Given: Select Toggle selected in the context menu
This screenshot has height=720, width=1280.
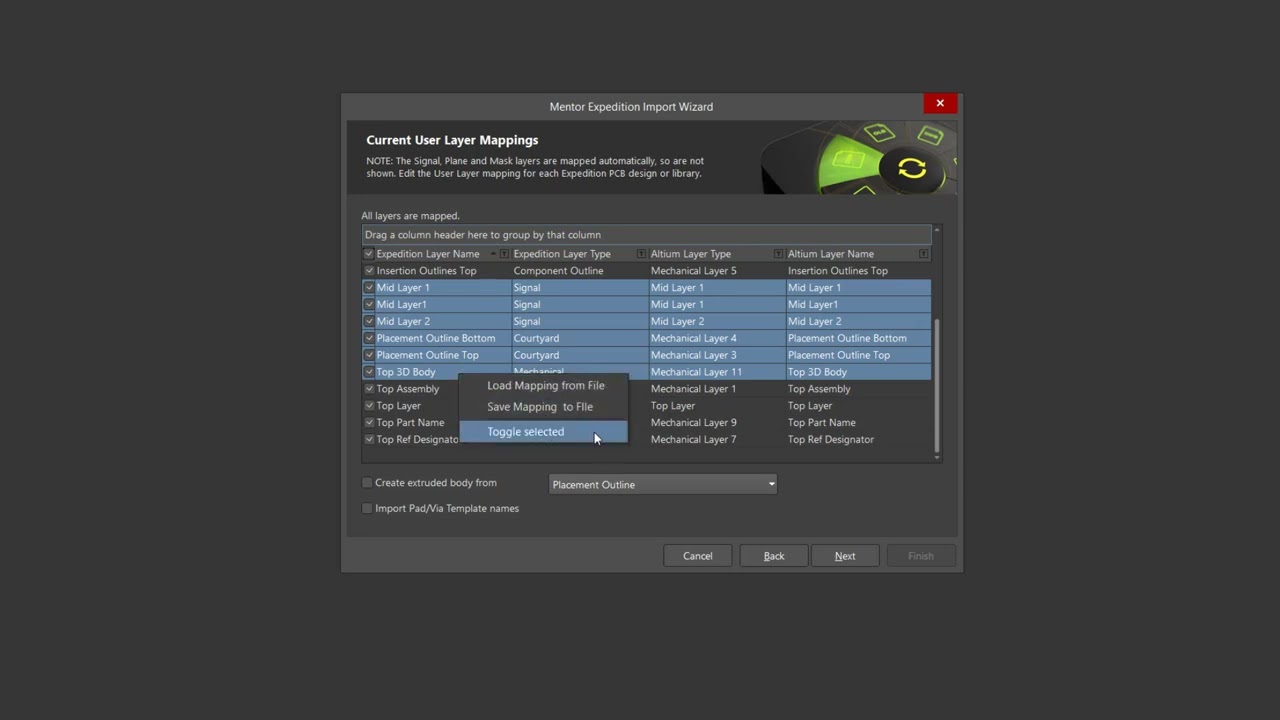Looking at the screenshot, I should (526, 432).
